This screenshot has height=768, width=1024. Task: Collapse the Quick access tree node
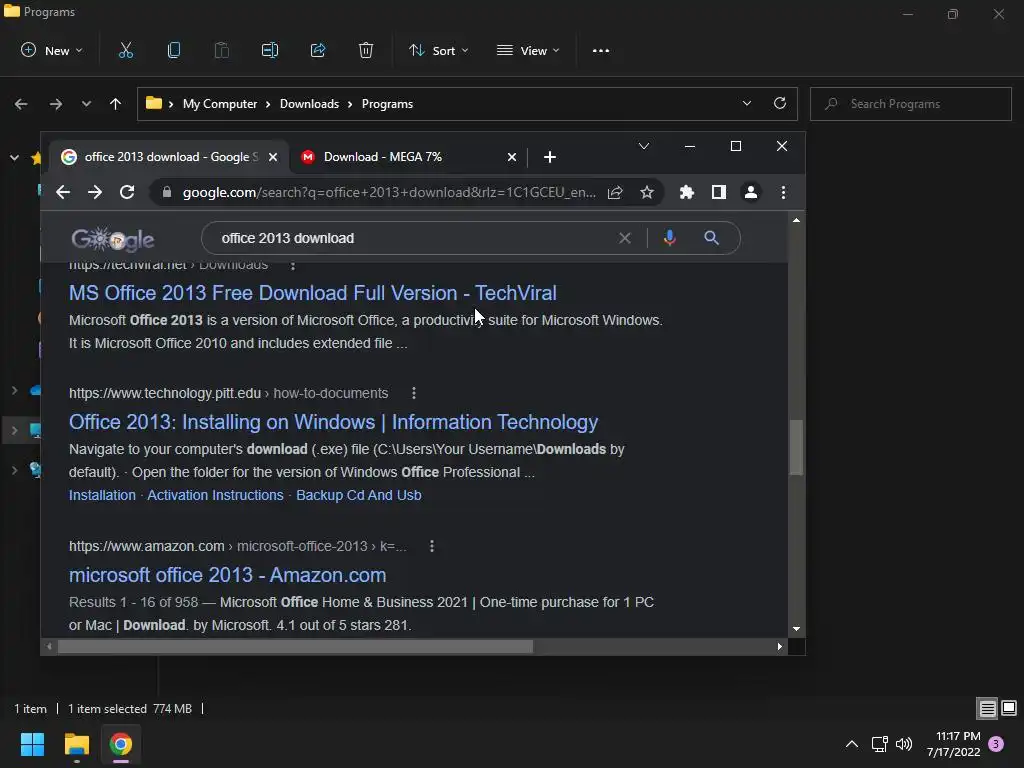14,157
